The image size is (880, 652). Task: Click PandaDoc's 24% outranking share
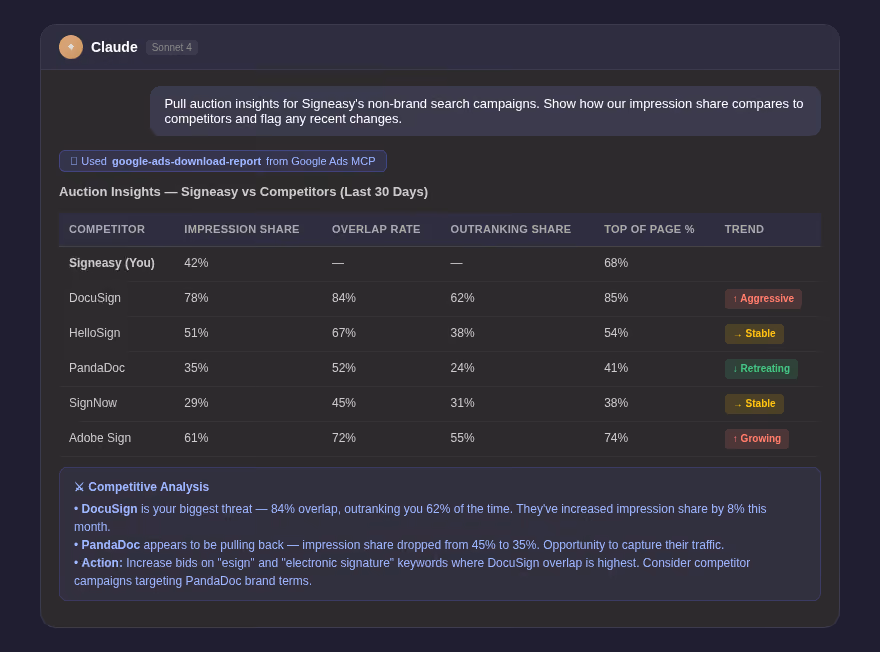coord(462,368)
